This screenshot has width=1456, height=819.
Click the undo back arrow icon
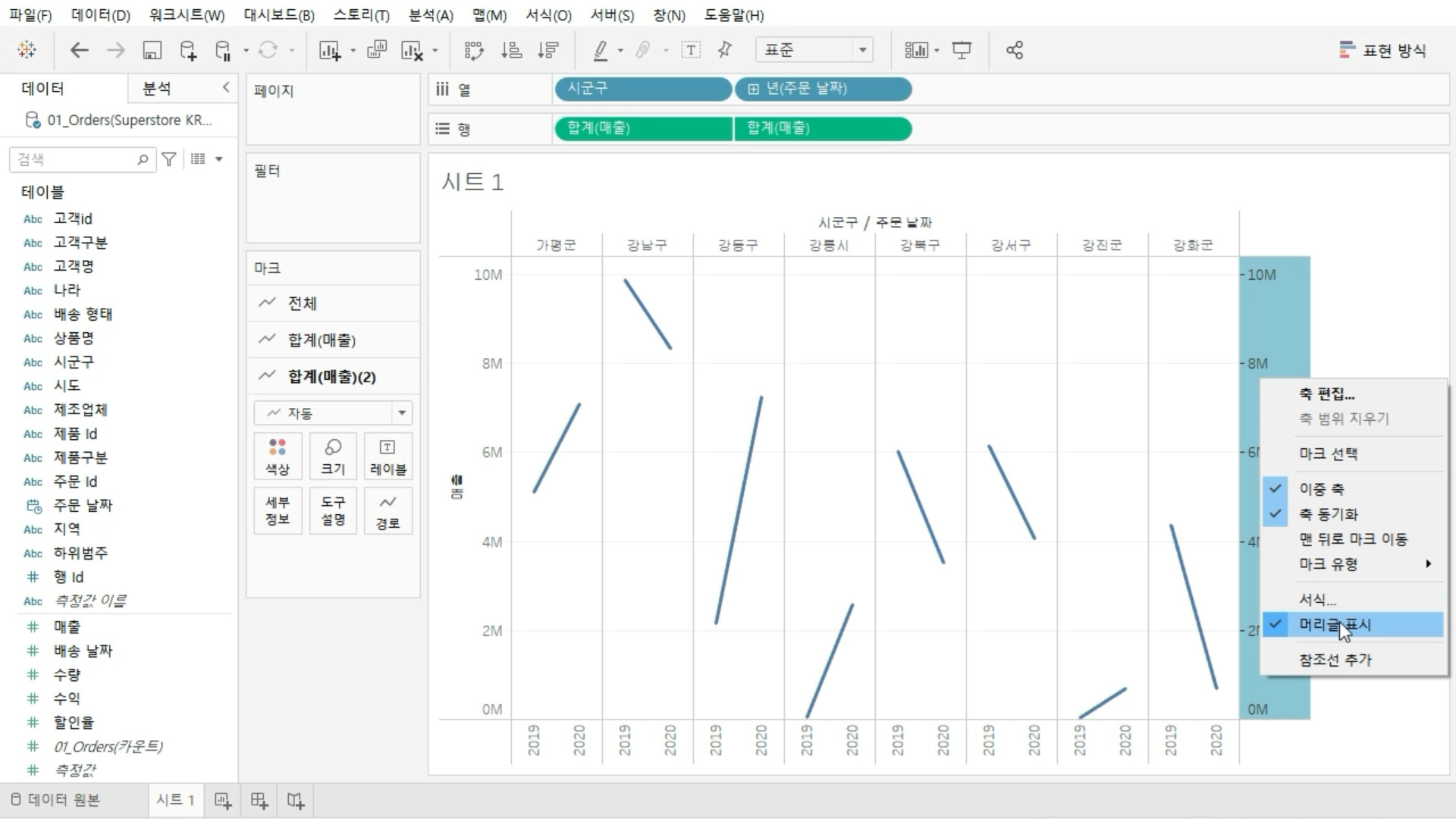79,51
